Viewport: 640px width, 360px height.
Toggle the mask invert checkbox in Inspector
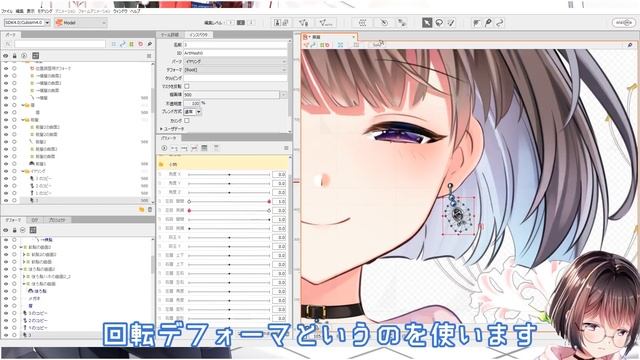[x=187, y=86]
